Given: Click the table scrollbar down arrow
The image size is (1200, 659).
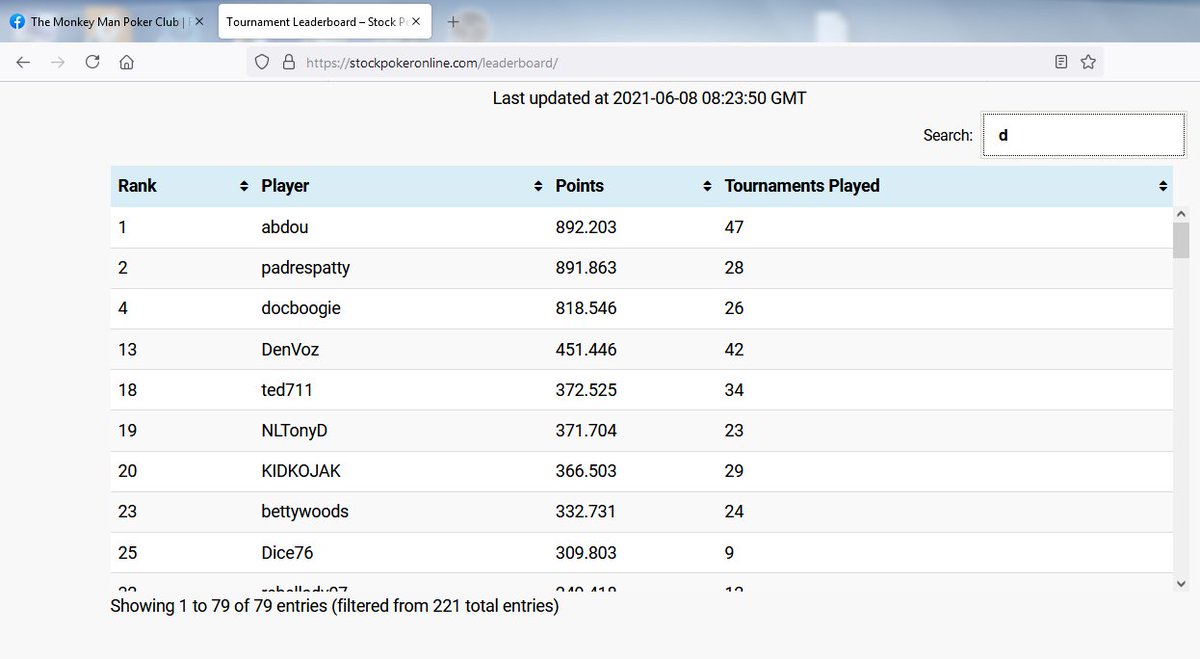Looking at the screenshot, I should 1181,583.
